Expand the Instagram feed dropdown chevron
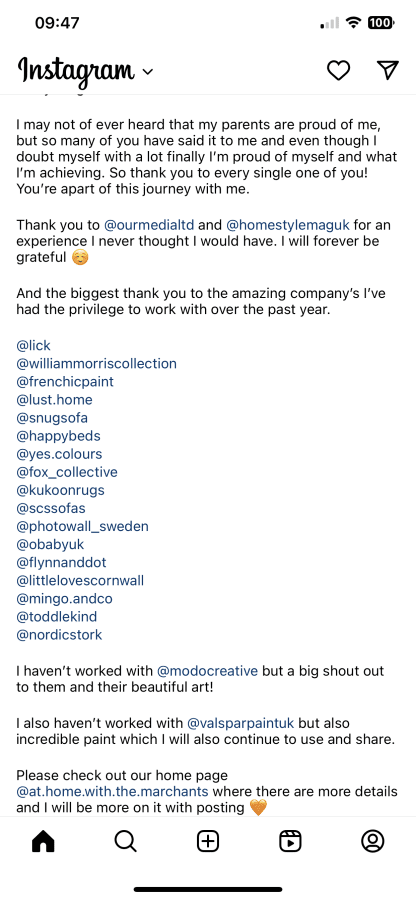The image size is (416, 900). pyautogui.click(x=147, y=72)
